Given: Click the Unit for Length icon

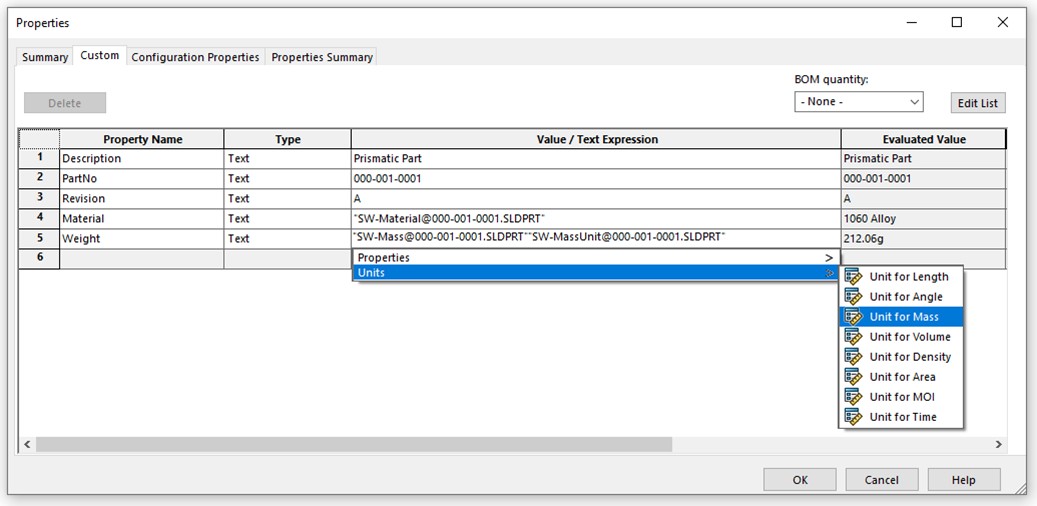Looking at the screenshot, I should pyautogui.click(x=853, y=277).
